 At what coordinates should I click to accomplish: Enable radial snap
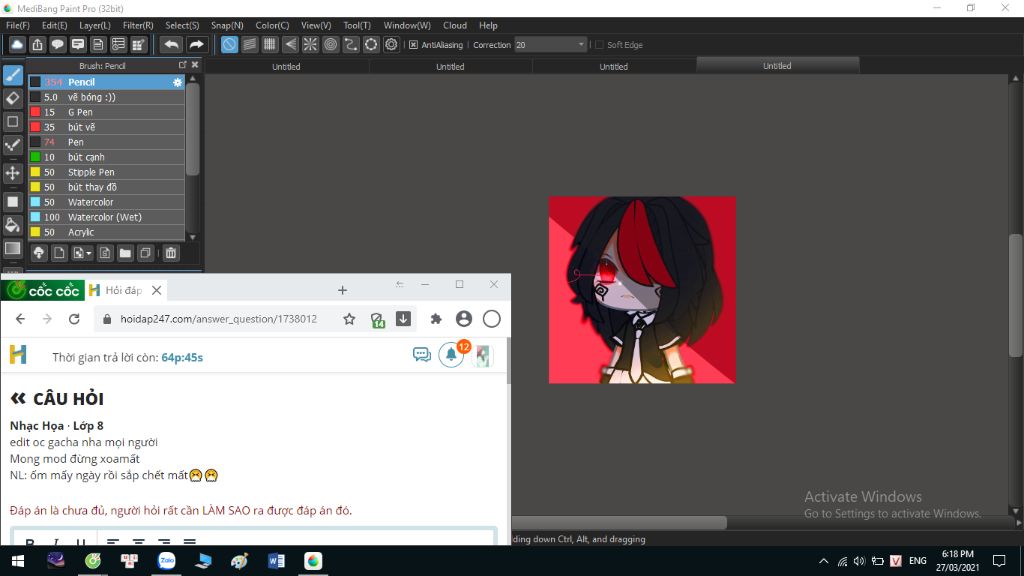[310, 44]
